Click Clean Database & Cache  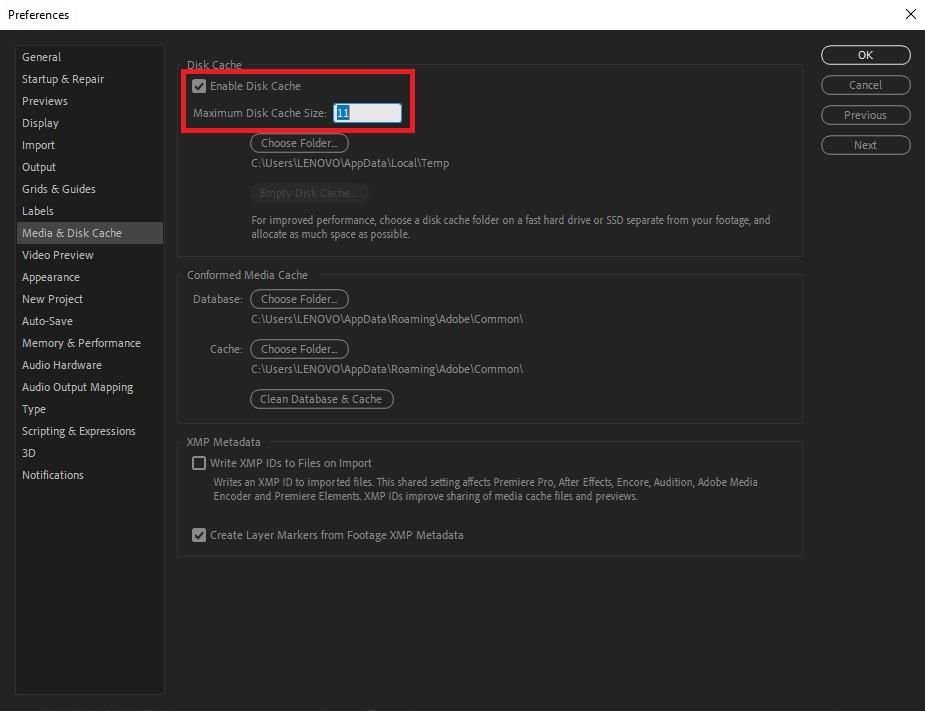[x=321, y=398]
